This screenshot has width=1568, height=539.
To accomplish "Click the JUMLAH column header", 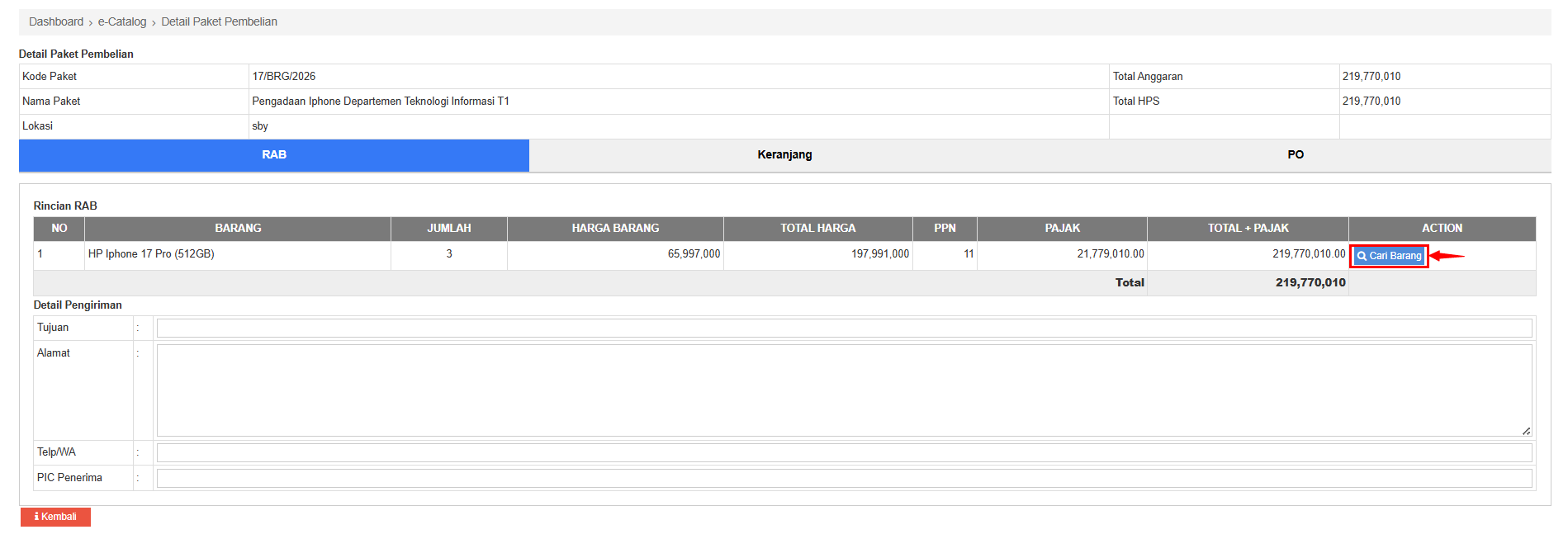I will click(449, 229).
